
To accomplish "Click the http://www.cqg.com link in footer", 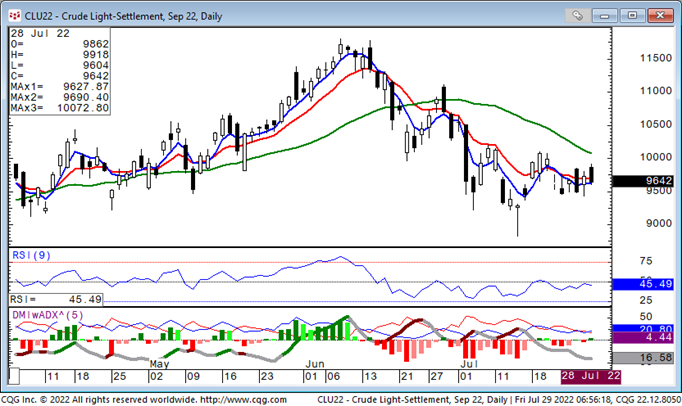I will pos(244,399).
